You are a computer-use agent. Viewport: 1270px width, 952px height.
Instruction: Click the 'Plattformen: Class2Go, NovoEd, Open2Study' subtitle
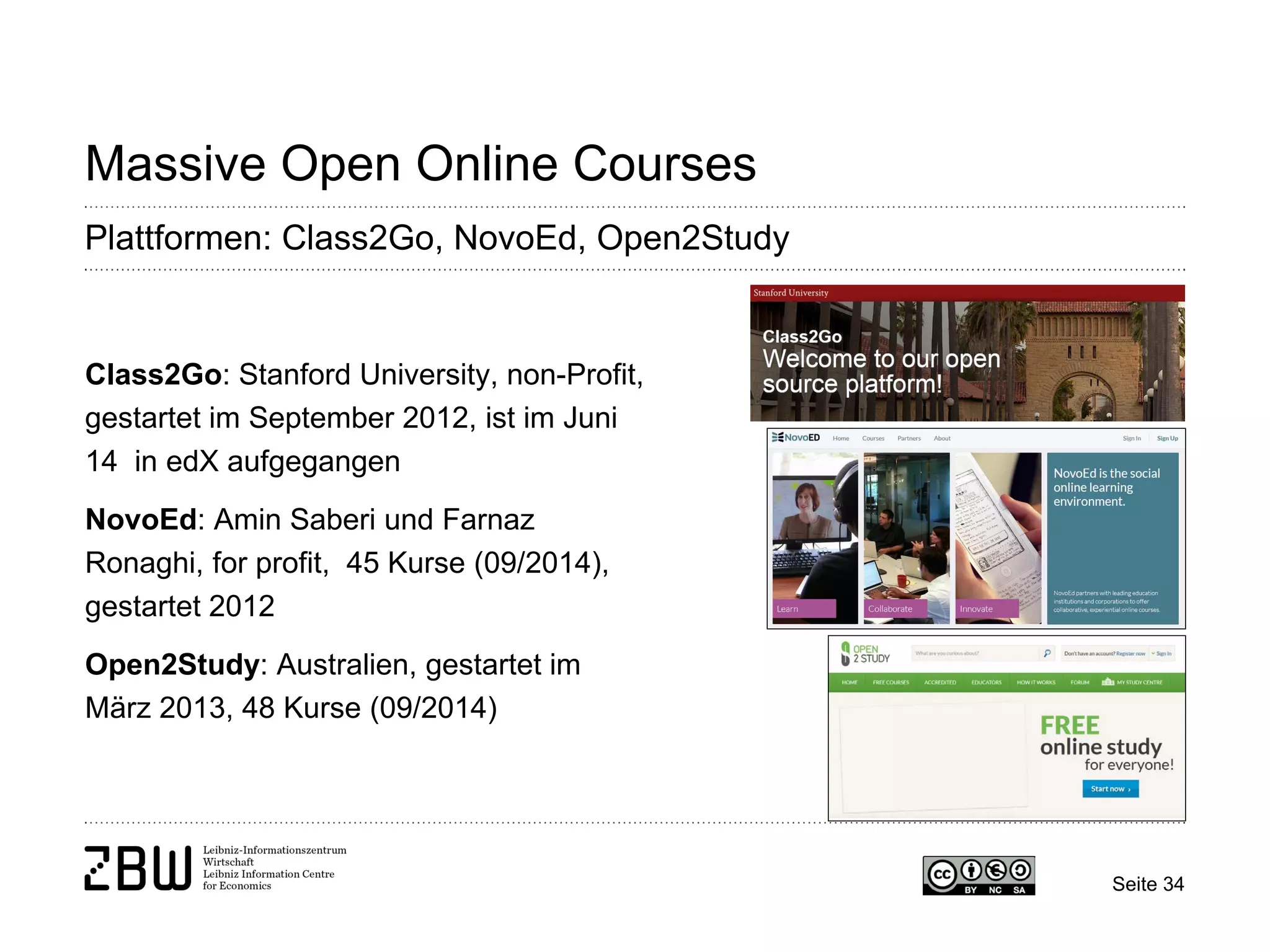pos(437,239)
